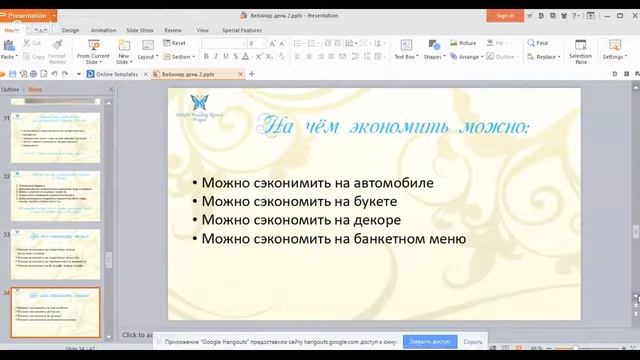Click the Paste clipboard icon
This screenshot has width=640, height=360.
coord(9,45)
